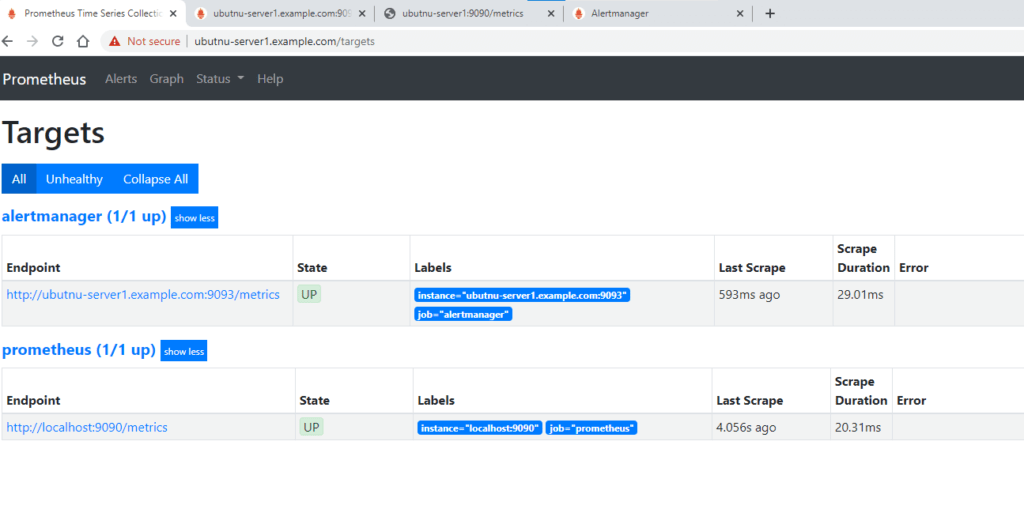1024x513 pixels.
Task: Close the Prometheus Time Series tab
Action: tap(173, 14)
